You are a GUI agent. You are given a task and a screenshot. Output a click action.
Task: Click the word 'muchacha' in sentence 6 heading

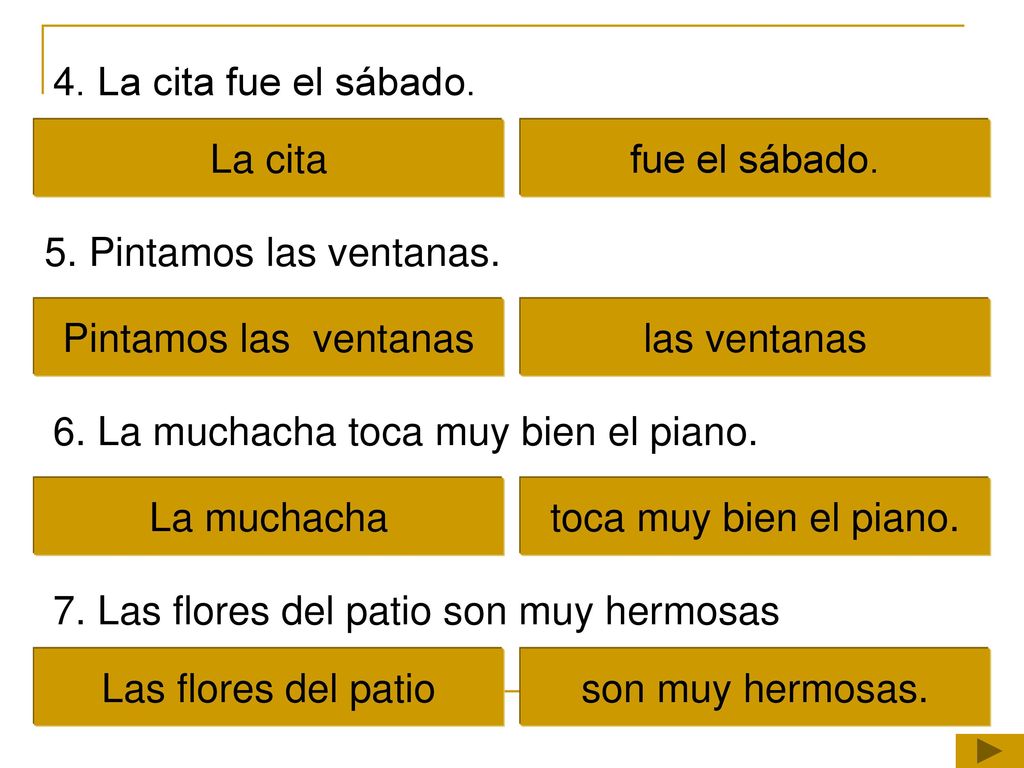click(244, 432)
